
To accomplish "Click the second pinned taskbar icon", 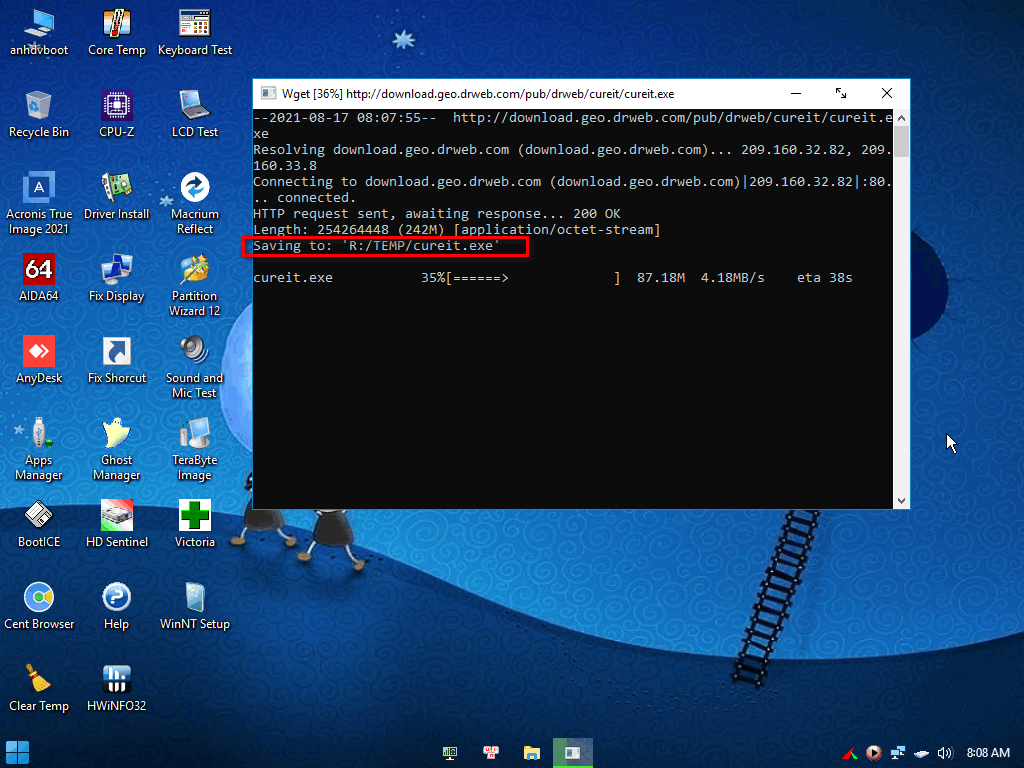I will pyautogui.click(x=491, y=753).
